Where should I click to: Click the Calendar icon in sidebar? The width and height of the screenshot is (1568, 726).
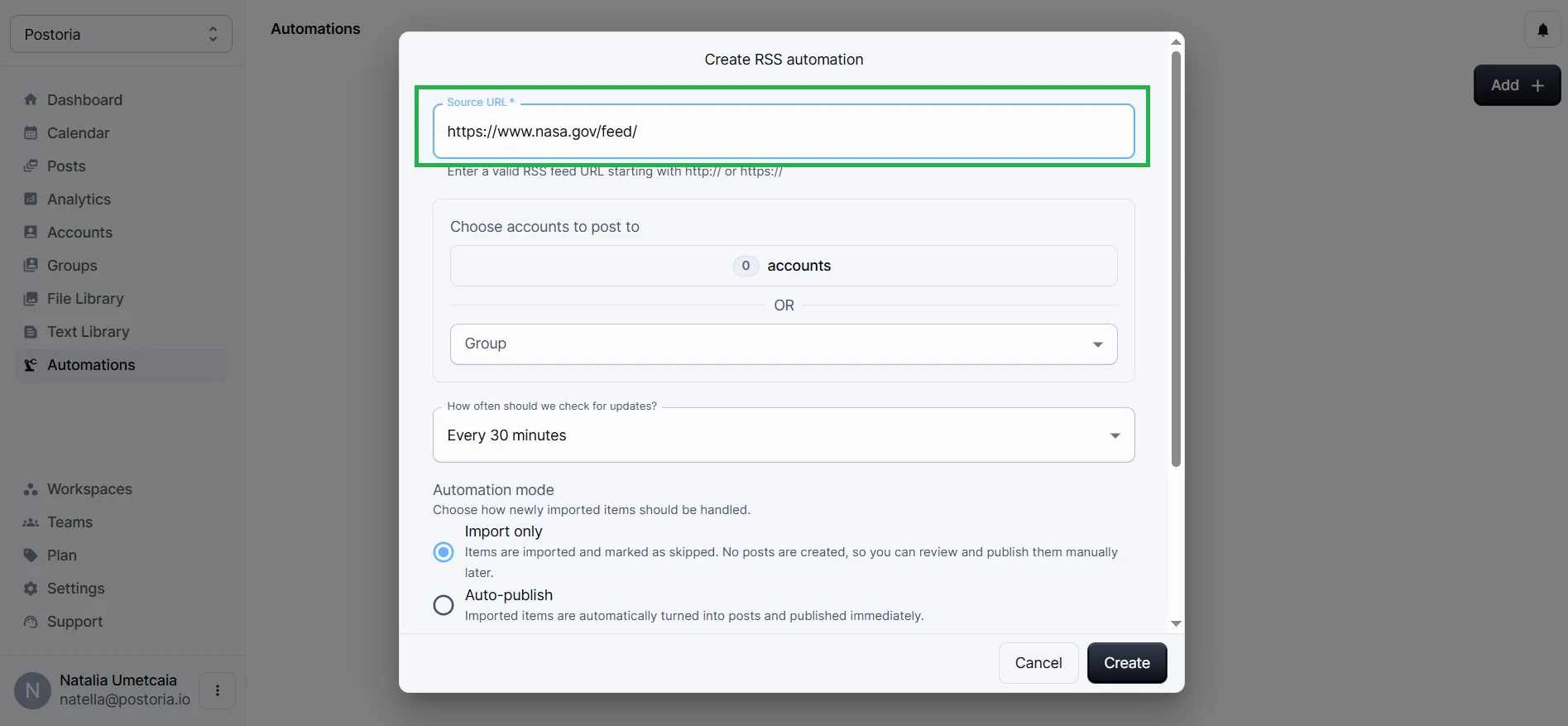point(31,132)
